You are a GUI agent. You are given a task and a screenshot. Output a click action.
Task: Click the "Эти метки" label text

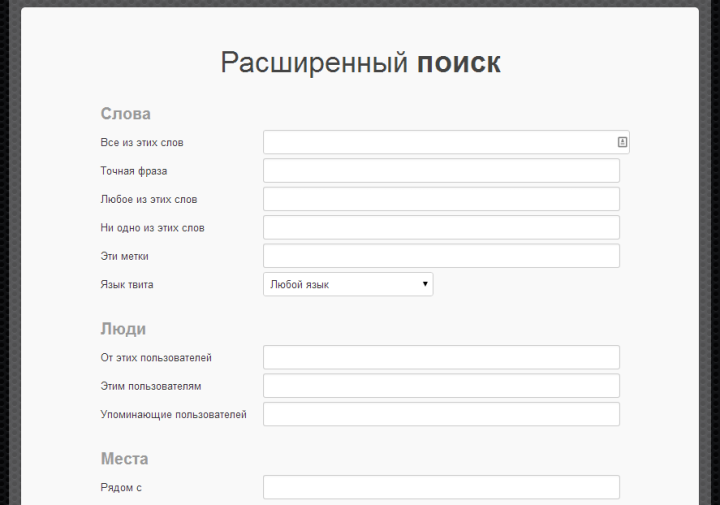tap(125, 256)
